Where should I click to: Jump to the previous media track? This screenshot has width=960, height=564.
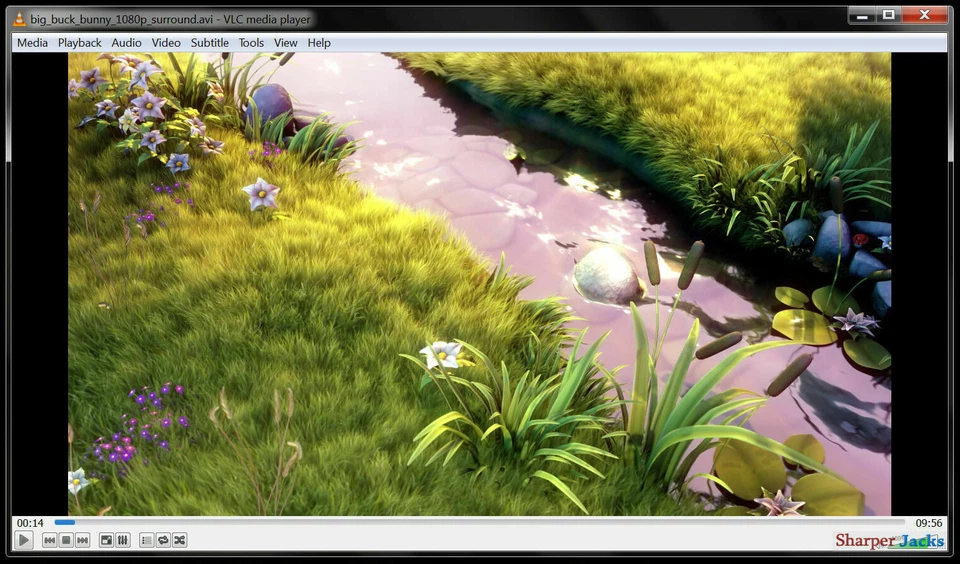click(x=50, y=540)
